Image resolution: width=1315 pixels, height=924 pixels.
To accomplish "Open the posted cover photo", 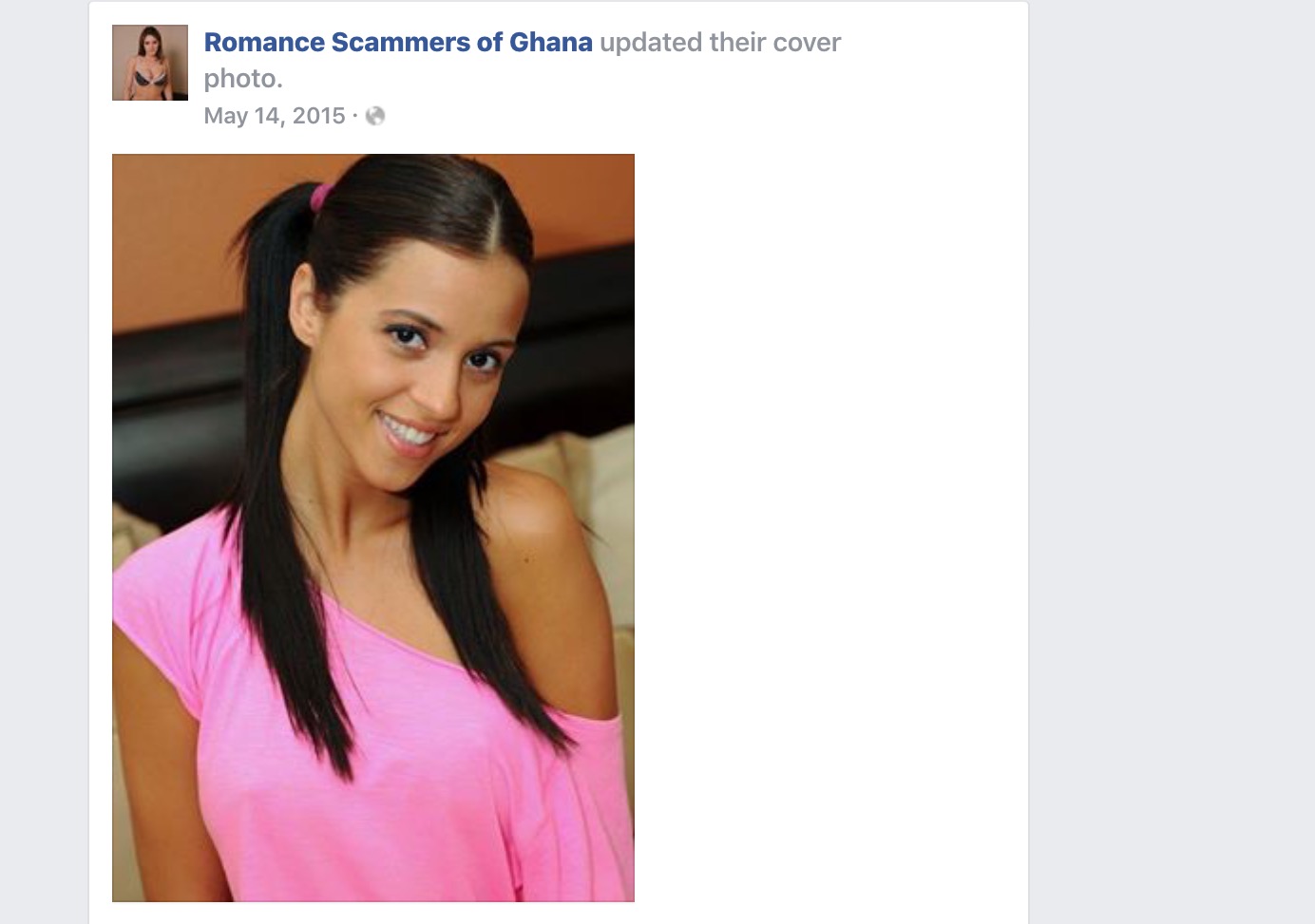I will click(x=373, y=528).
